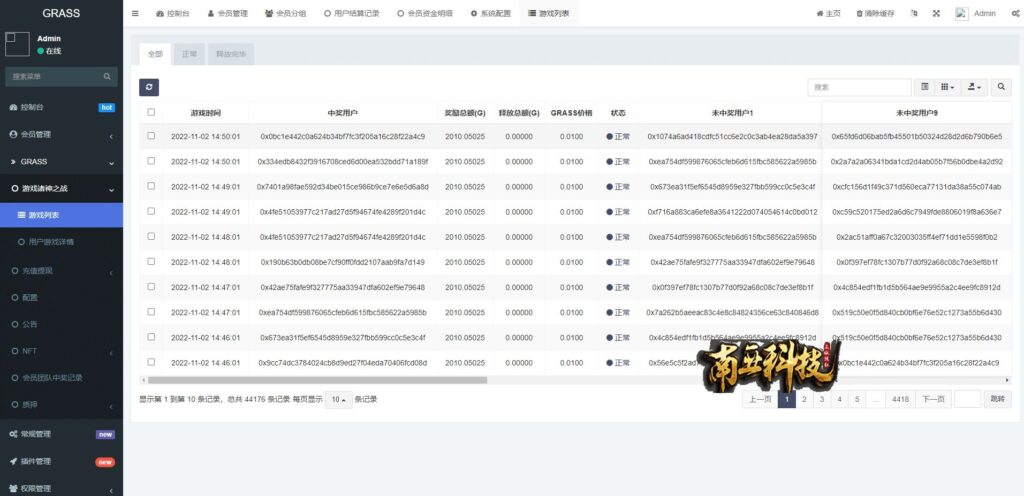
Task: Click the gears icon of 常规管理
Action: pos(13,434)
